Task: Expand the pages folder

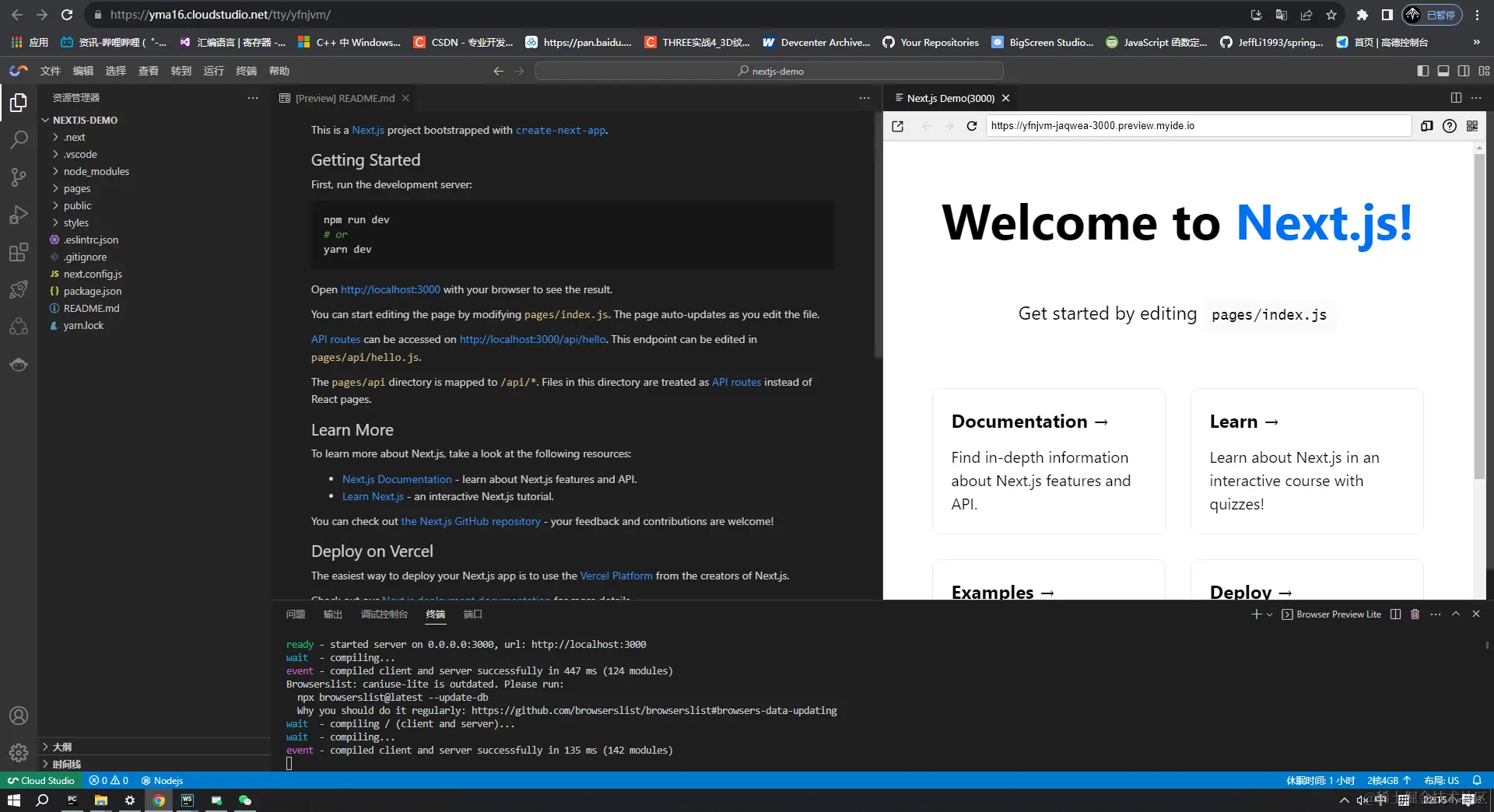Action: coord(78,188)
